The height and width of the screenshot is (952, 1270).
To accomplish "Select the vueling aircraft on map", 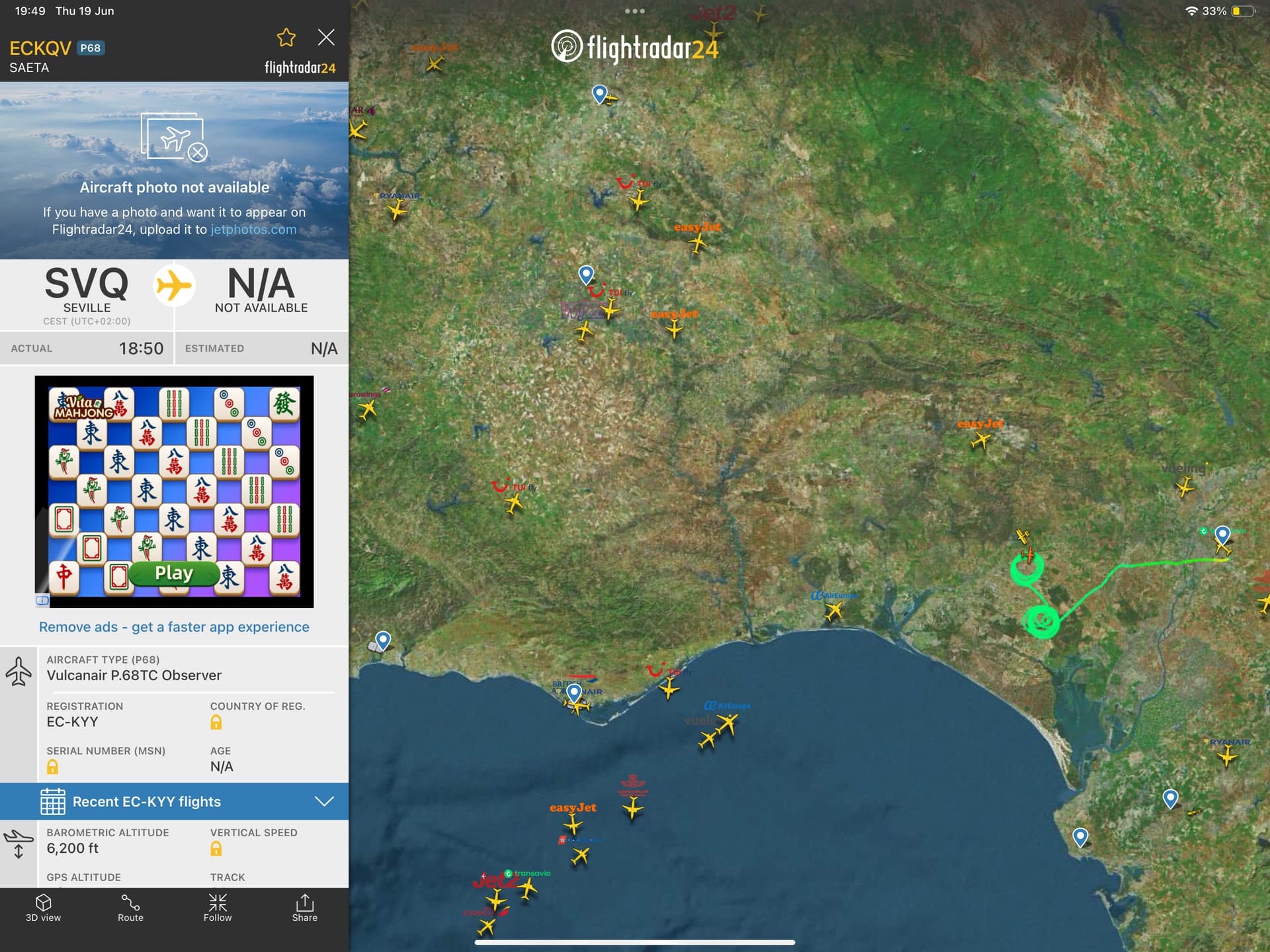I will (1185, 488).
